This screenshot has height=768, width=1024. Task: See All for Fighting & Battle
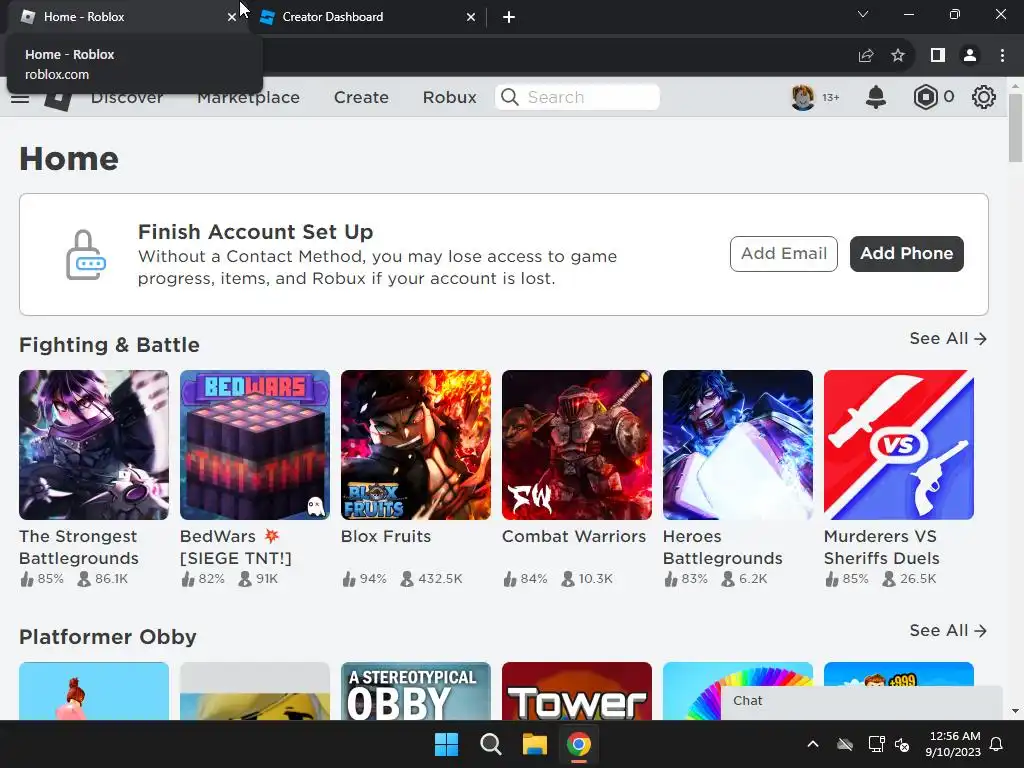[948, 338]
